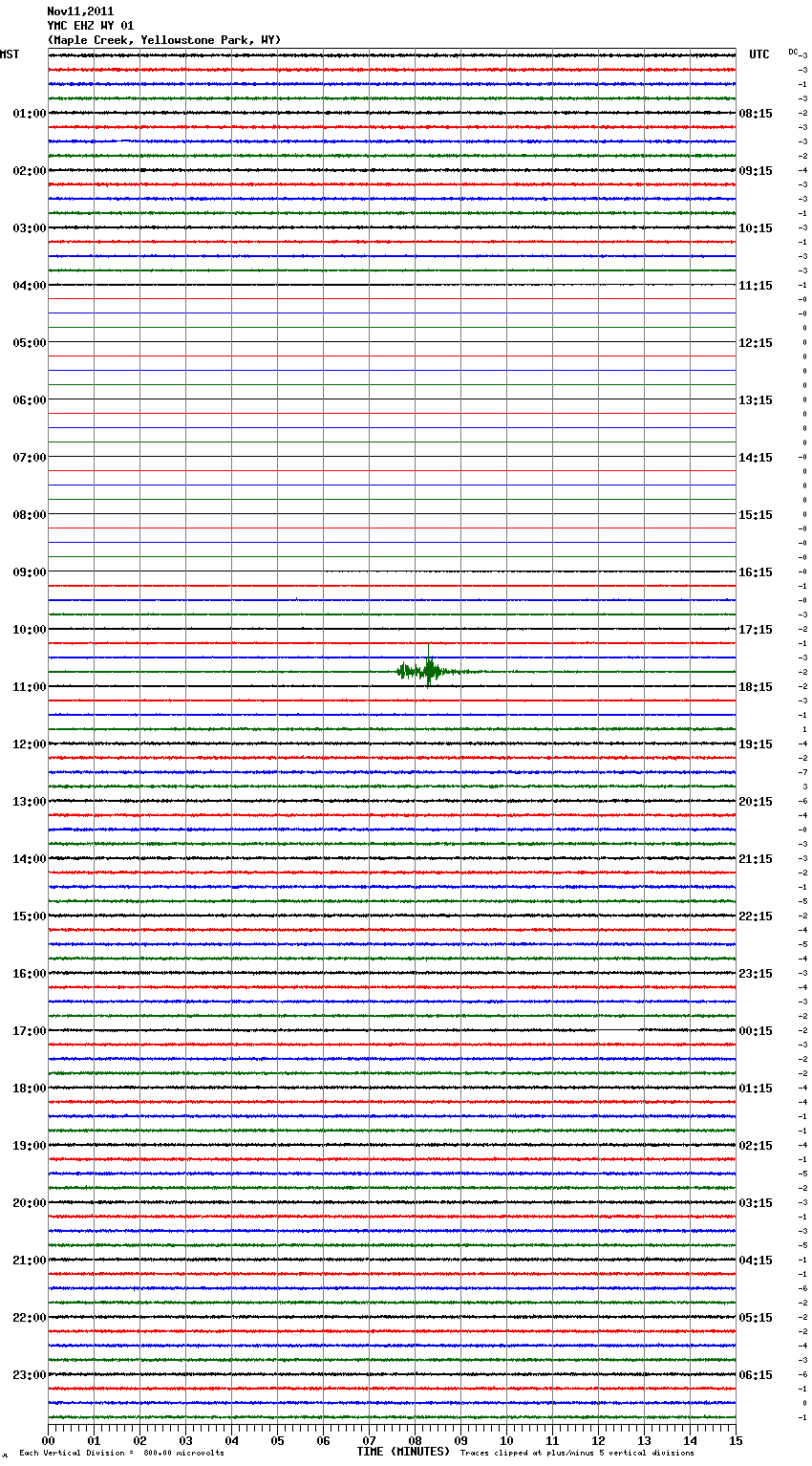Click the "MST" time zone label
Screen dimensions: 812x1466
[10, 54]
